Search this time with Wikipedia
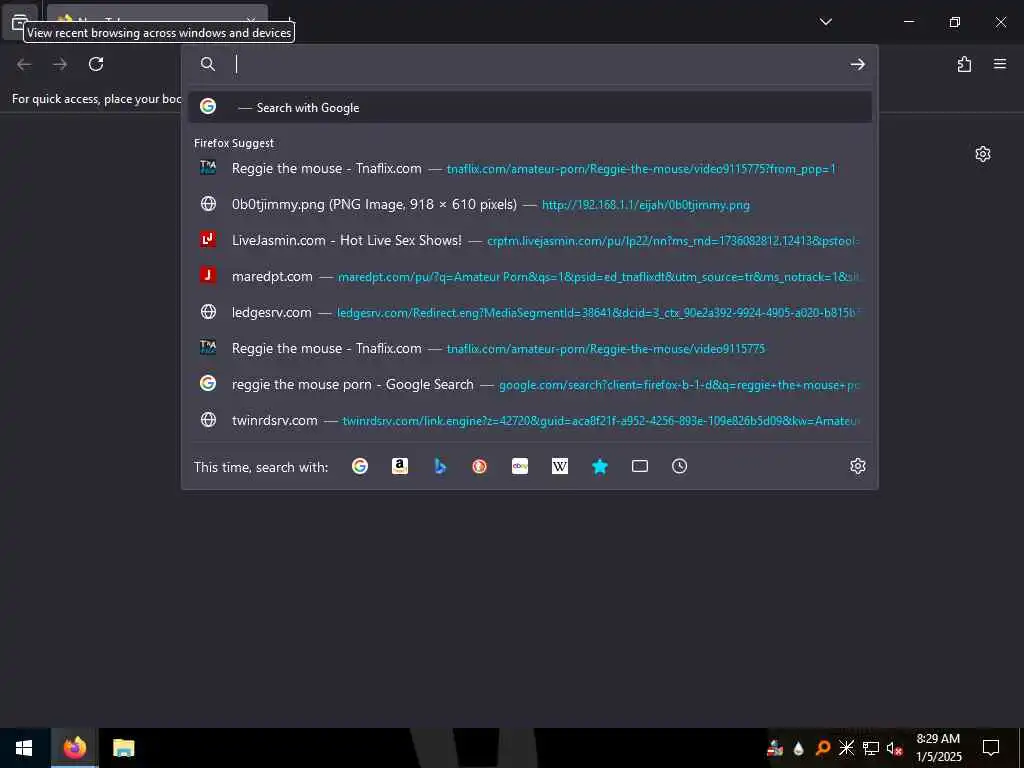The width and height of the screenshot is (1024, 768). [560, 466]
